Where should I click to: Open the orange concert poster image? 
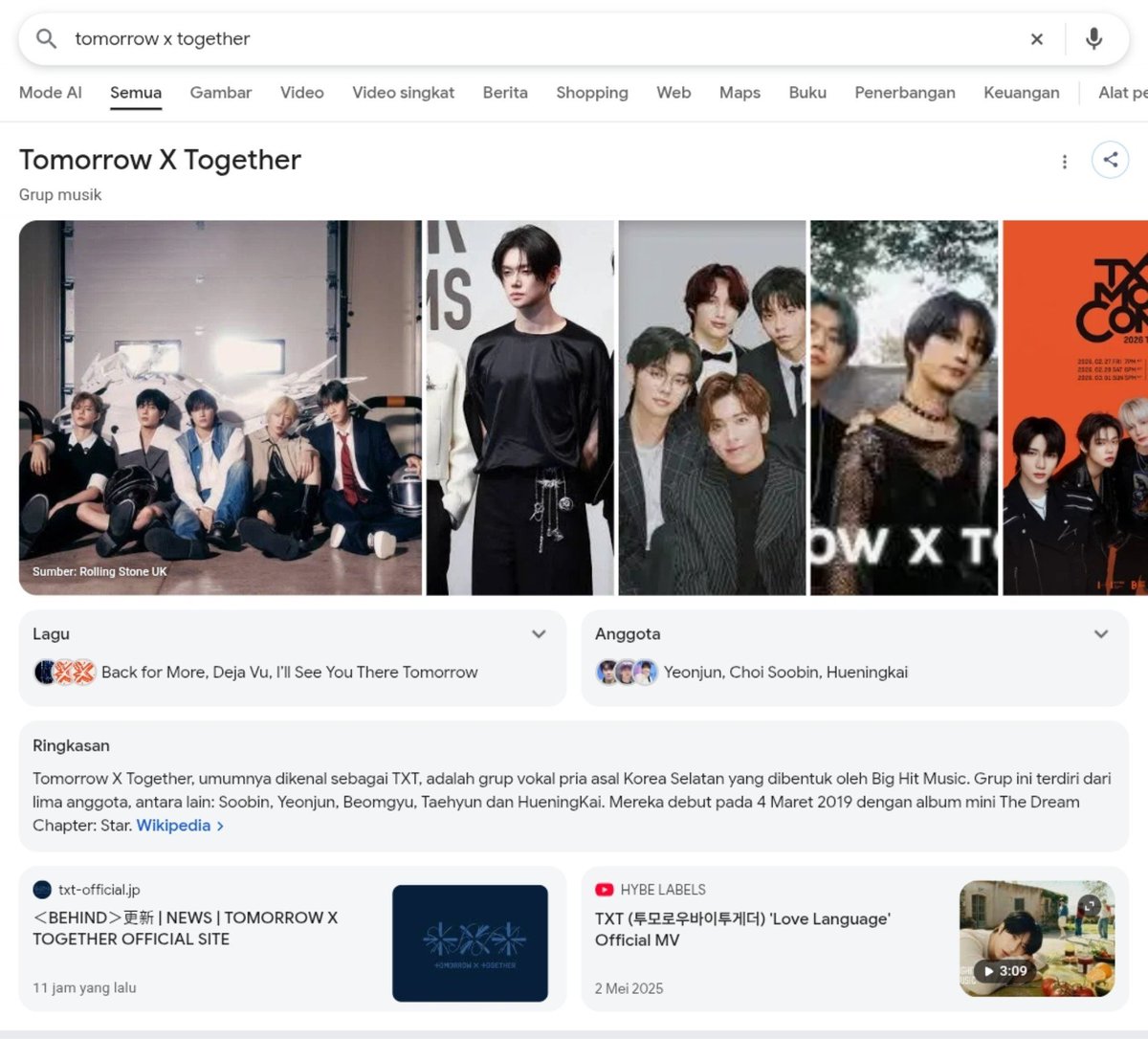coord(1075,408)
